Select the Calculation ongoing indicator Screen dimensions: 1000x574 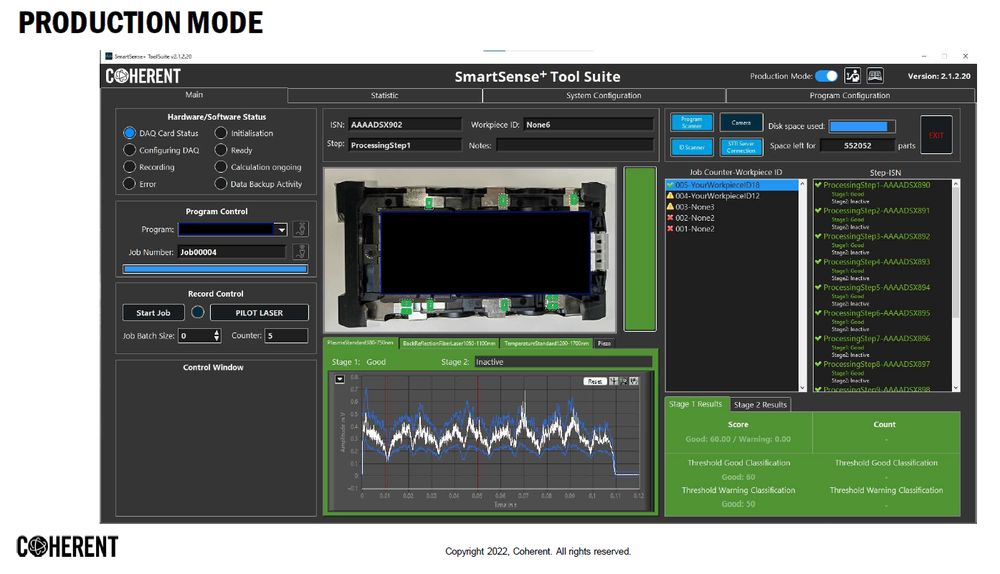pos(221,166)
